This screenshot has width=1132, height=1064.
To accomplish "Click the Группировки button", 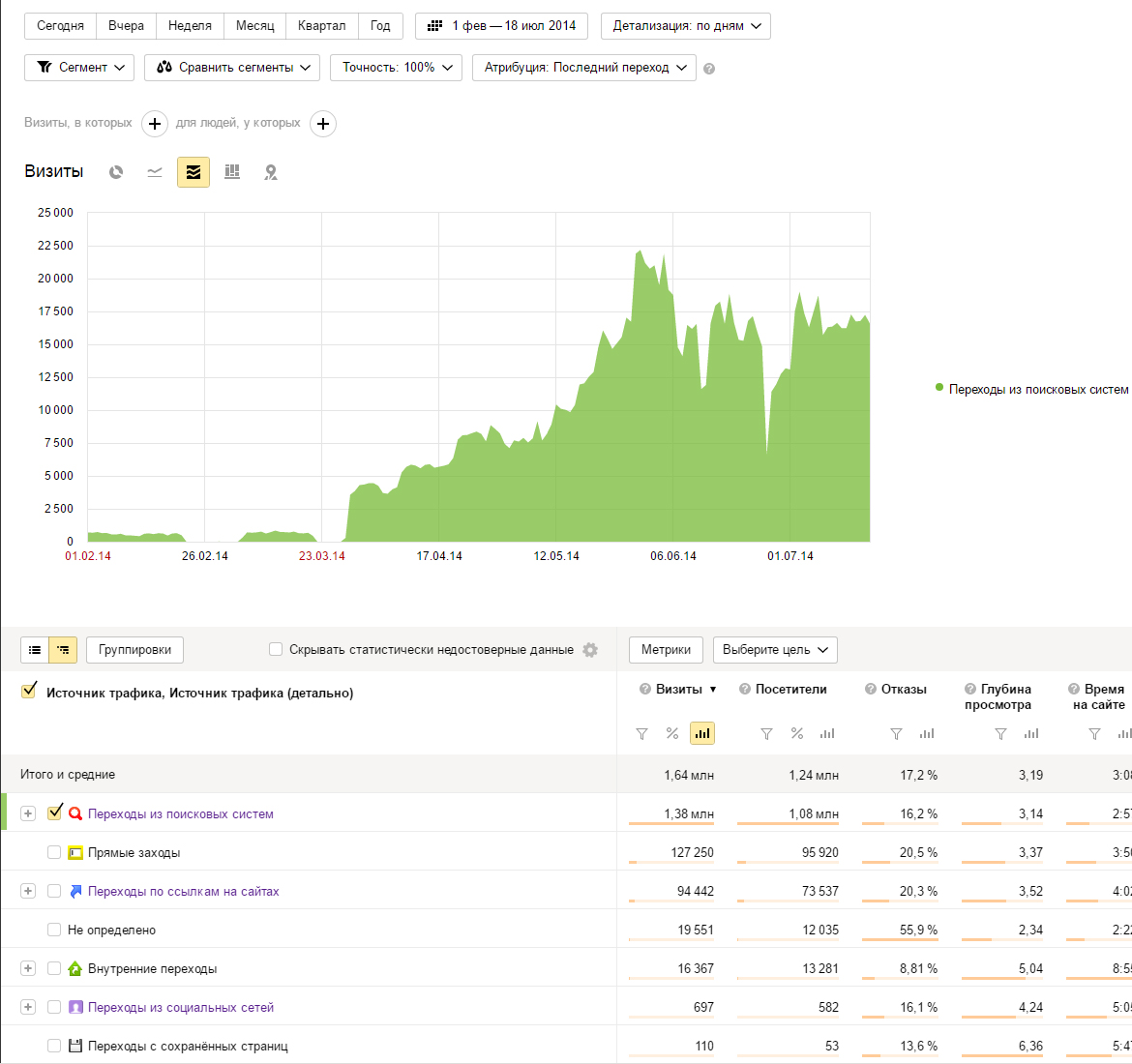I will coord(134,650).
